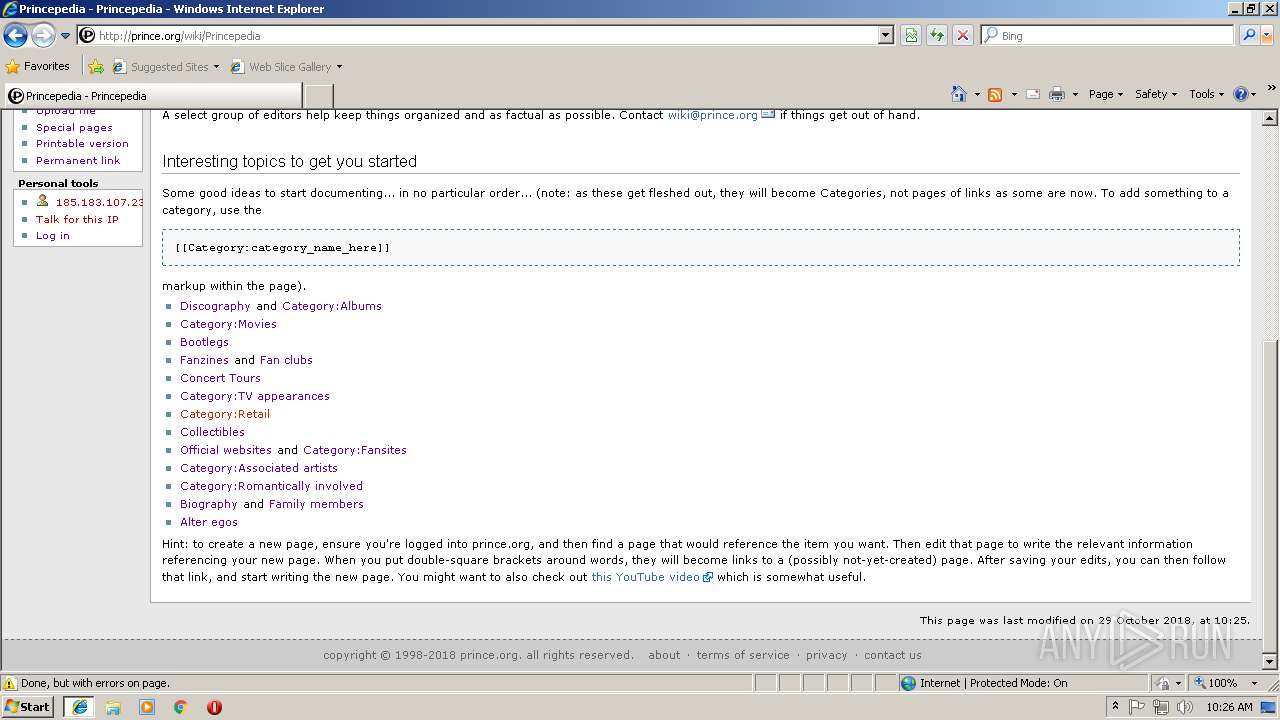1280x720 pixels.
Task: Go forward with the Forward arrow button
Action: (x=42, y=36)
